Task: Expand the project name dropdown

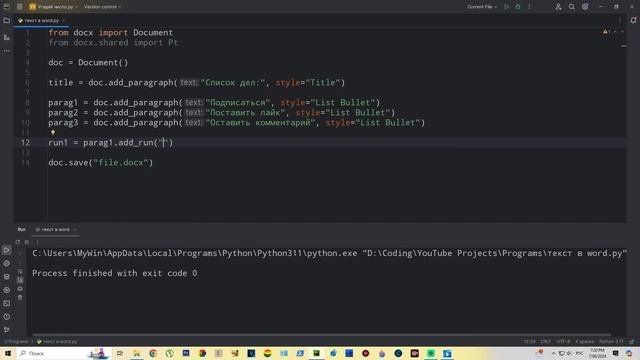Action: click(x=53, y=7)
